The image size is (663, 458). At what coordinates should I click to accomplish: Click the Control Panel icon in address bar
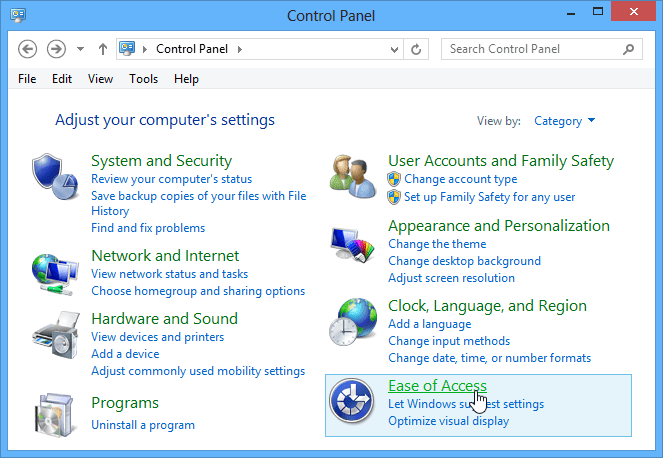[127, 49]
